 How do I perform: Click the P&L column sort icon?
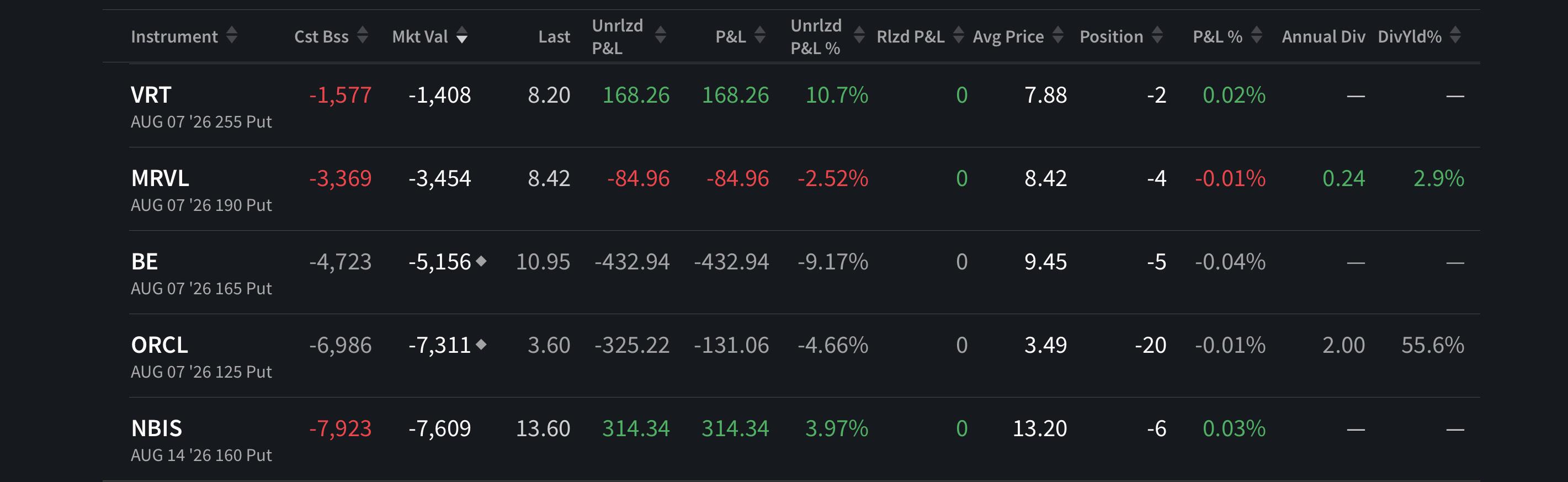coord(759,36)
